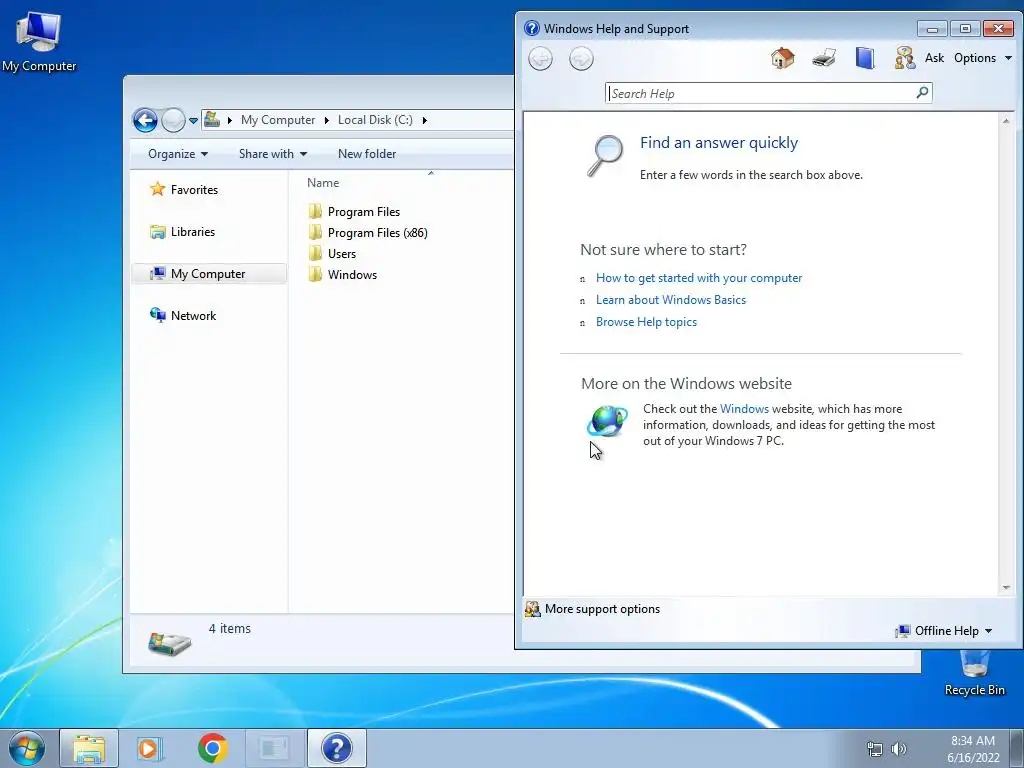Open recent pages dropdown arrow in Explorer
Viewport: 1024px width, 768px height.
(193, 121)
